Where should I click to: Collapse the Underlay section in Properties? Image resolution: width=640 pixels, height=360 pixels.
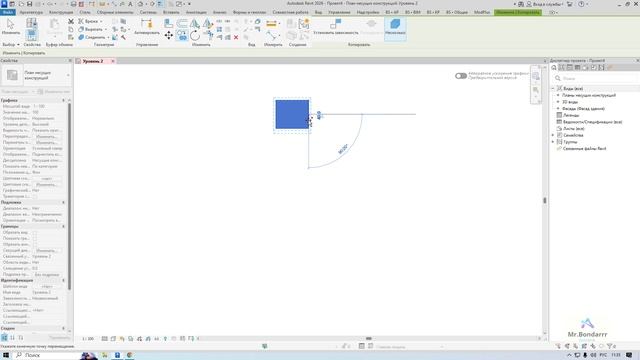pos(63,202)
